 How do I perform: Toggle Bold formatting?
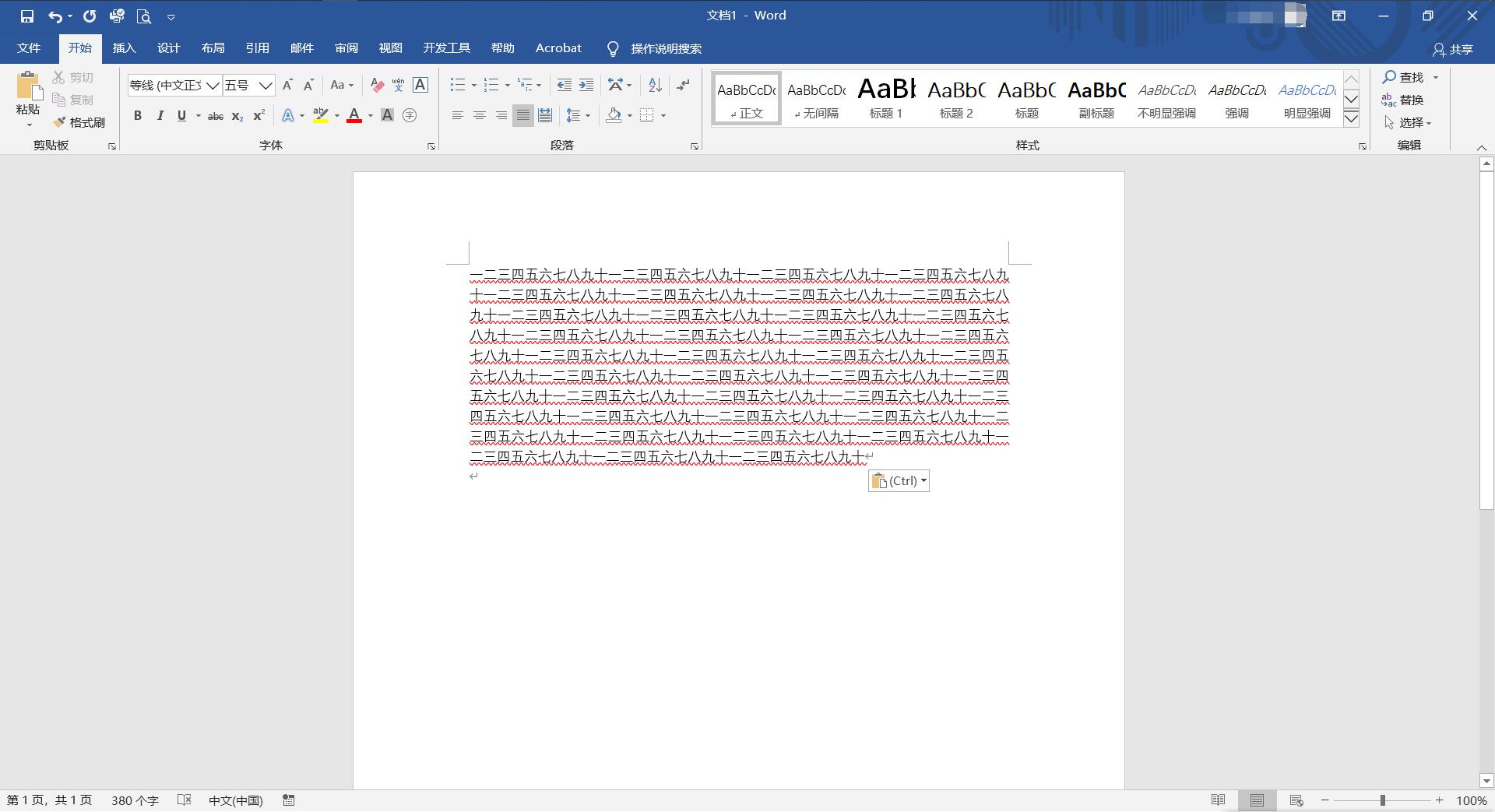click(138, 116)
